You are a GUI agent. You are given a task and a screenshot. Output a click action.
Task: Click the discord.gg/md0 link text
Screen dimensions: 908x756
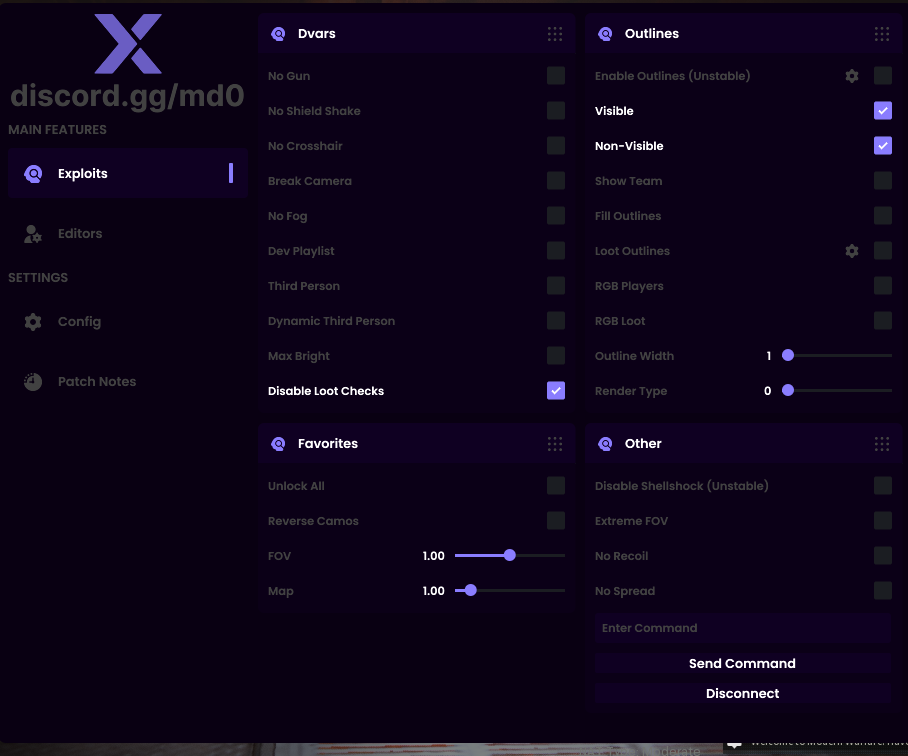[127, 96]
